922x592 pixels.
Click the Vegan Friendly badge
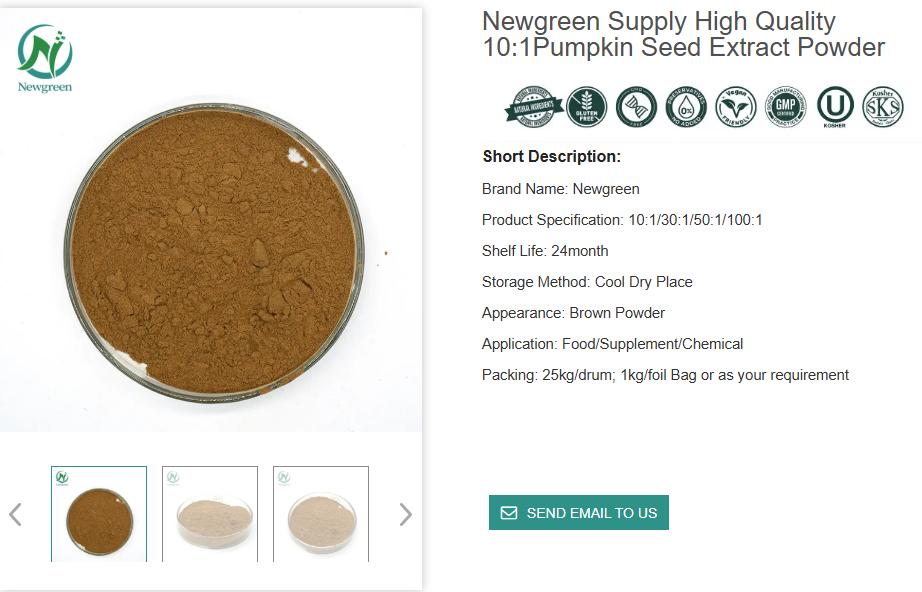pos(736,107)
